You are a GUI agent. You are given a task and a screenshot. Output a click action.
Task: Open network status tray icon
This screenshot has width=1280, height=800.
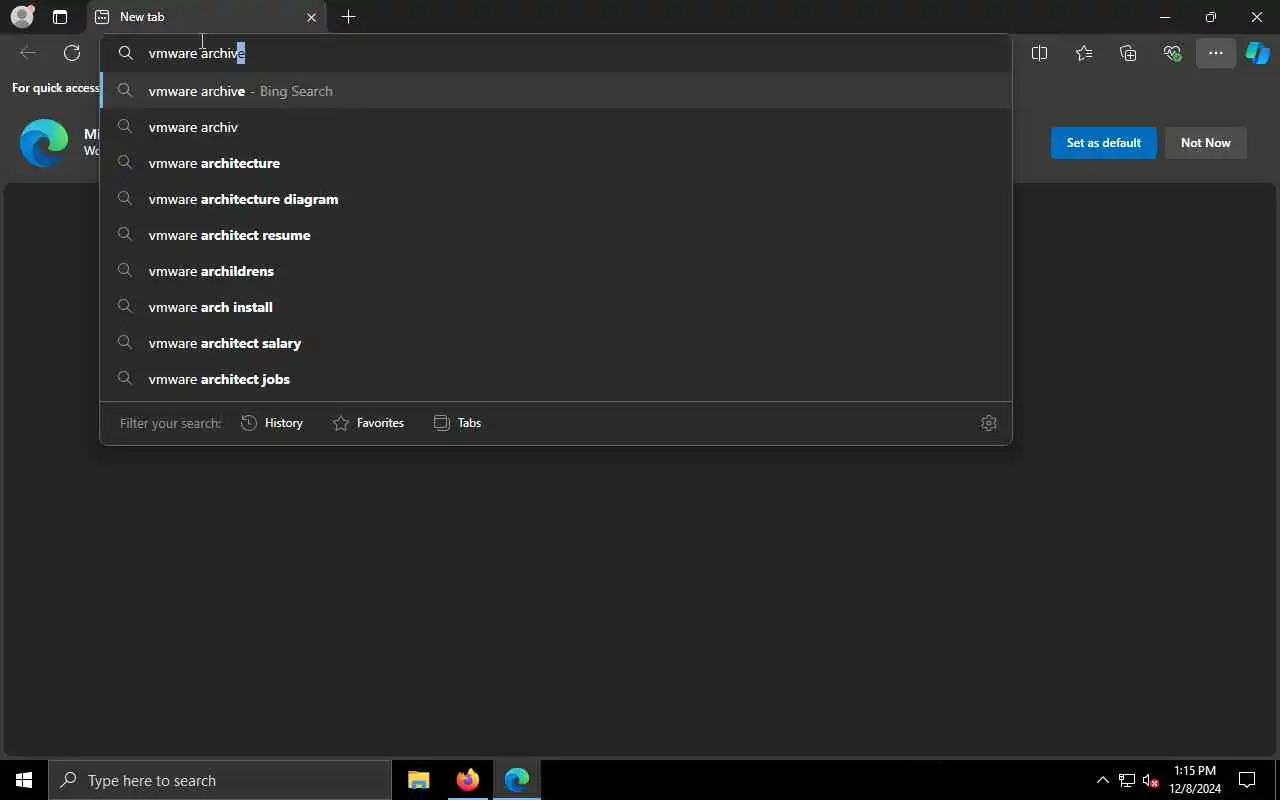pyautogui.click(x=1127, y=780)
